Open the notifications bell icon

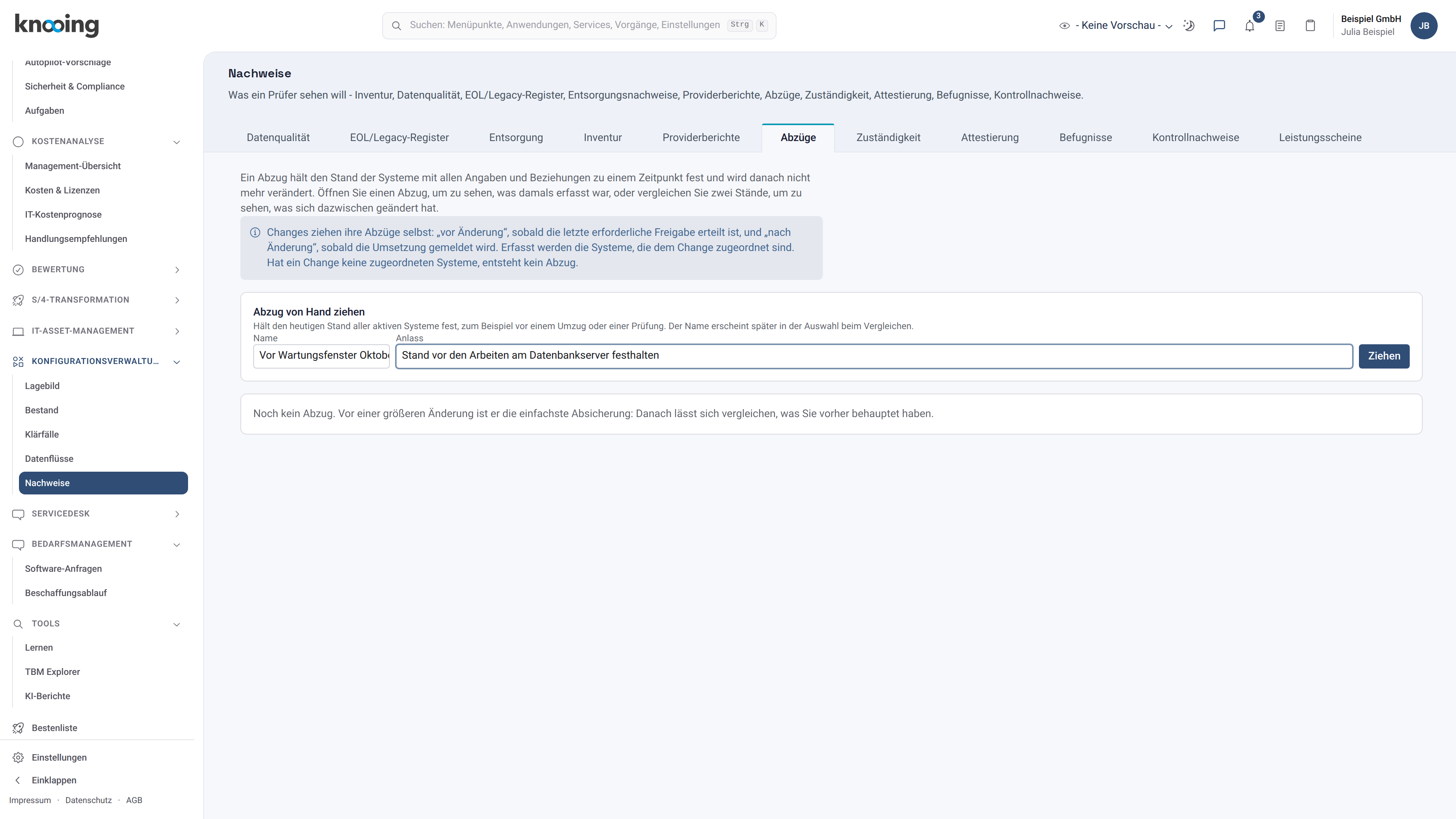click(1249, 26)
